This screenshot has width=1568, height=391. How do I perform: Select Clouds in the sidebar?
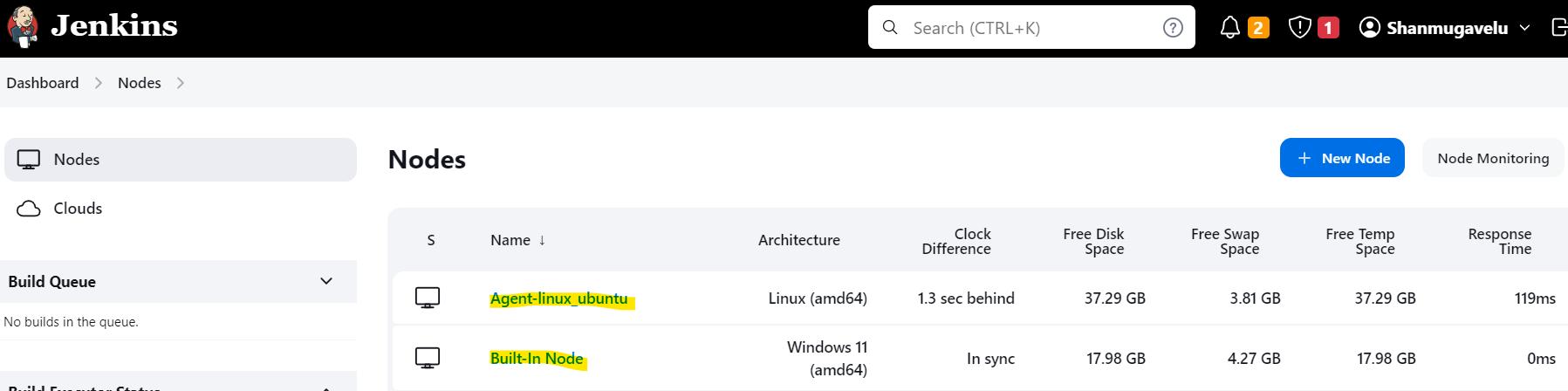[x=78, y=209]
